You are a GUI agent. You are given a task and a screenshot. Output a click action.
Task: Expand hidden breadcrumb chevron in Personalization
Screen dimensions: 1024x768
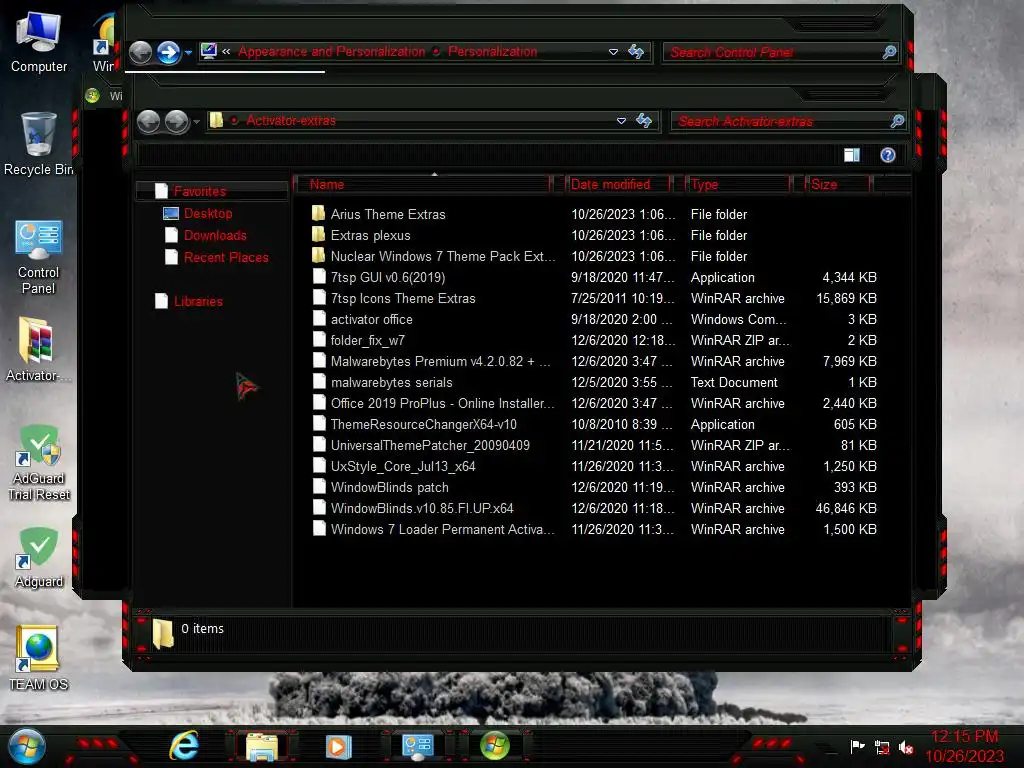click(x=226, y=52)
